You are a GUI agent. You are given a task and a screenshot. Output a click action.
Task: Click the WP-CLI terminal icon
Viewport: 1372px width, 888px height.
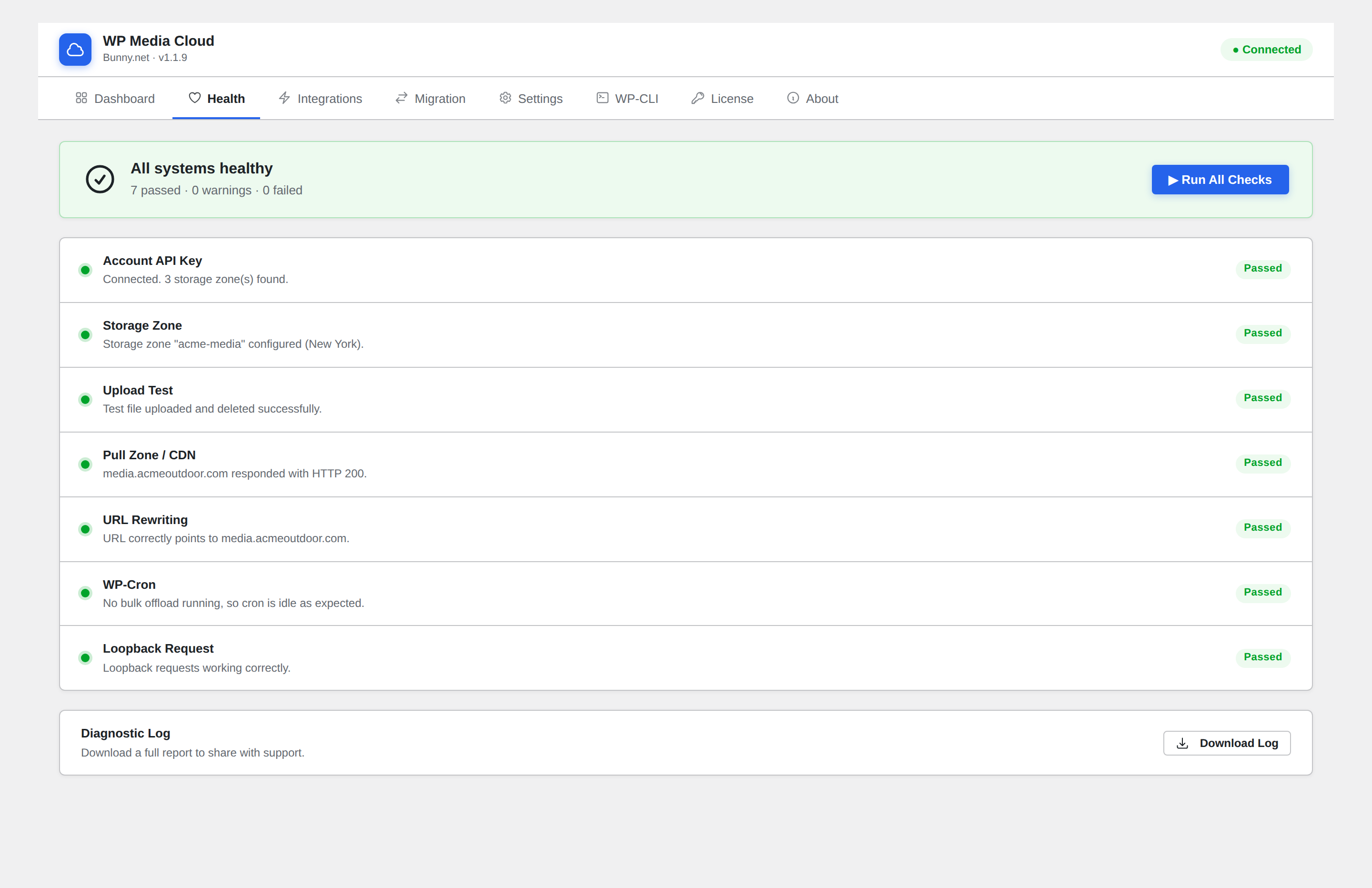pos(603,98)
